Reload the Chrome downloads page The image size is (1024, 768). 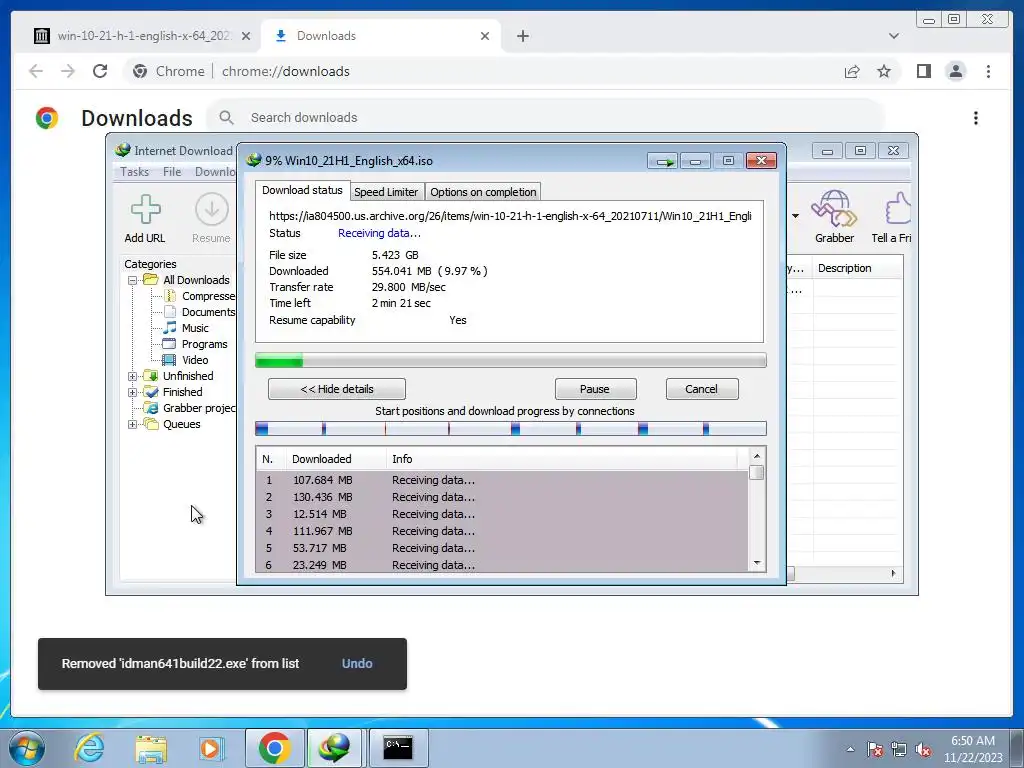pos(100,71)
